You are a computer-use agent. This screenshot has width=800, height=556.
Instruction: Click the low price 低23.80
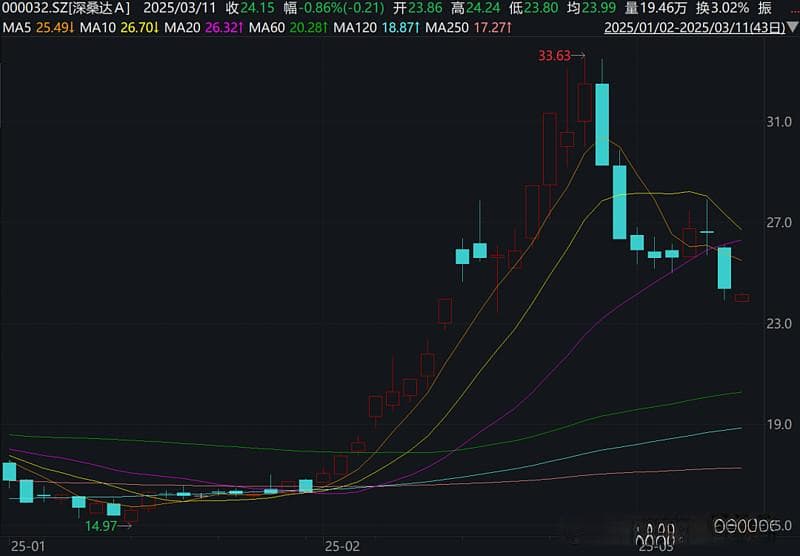pyautogui.click(x=533, y=8)
